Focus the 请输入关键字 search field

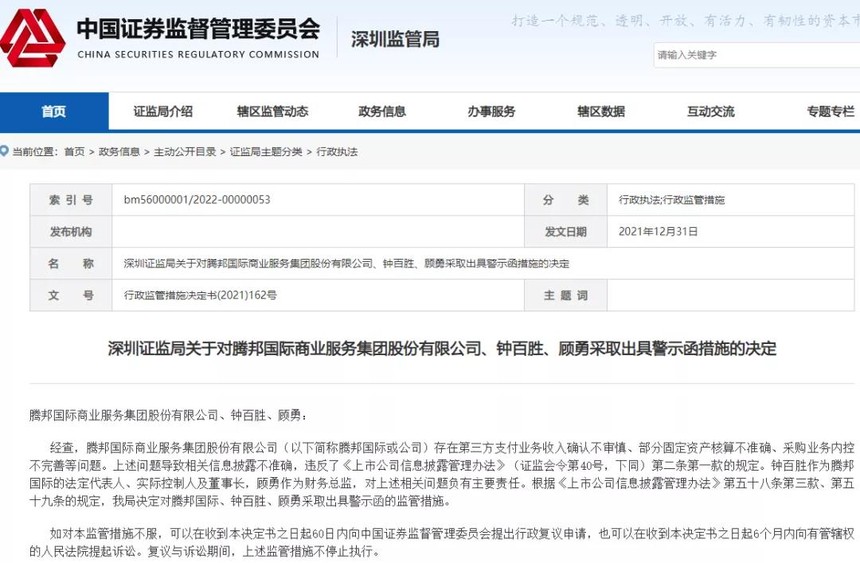click(x=757, y=55)
